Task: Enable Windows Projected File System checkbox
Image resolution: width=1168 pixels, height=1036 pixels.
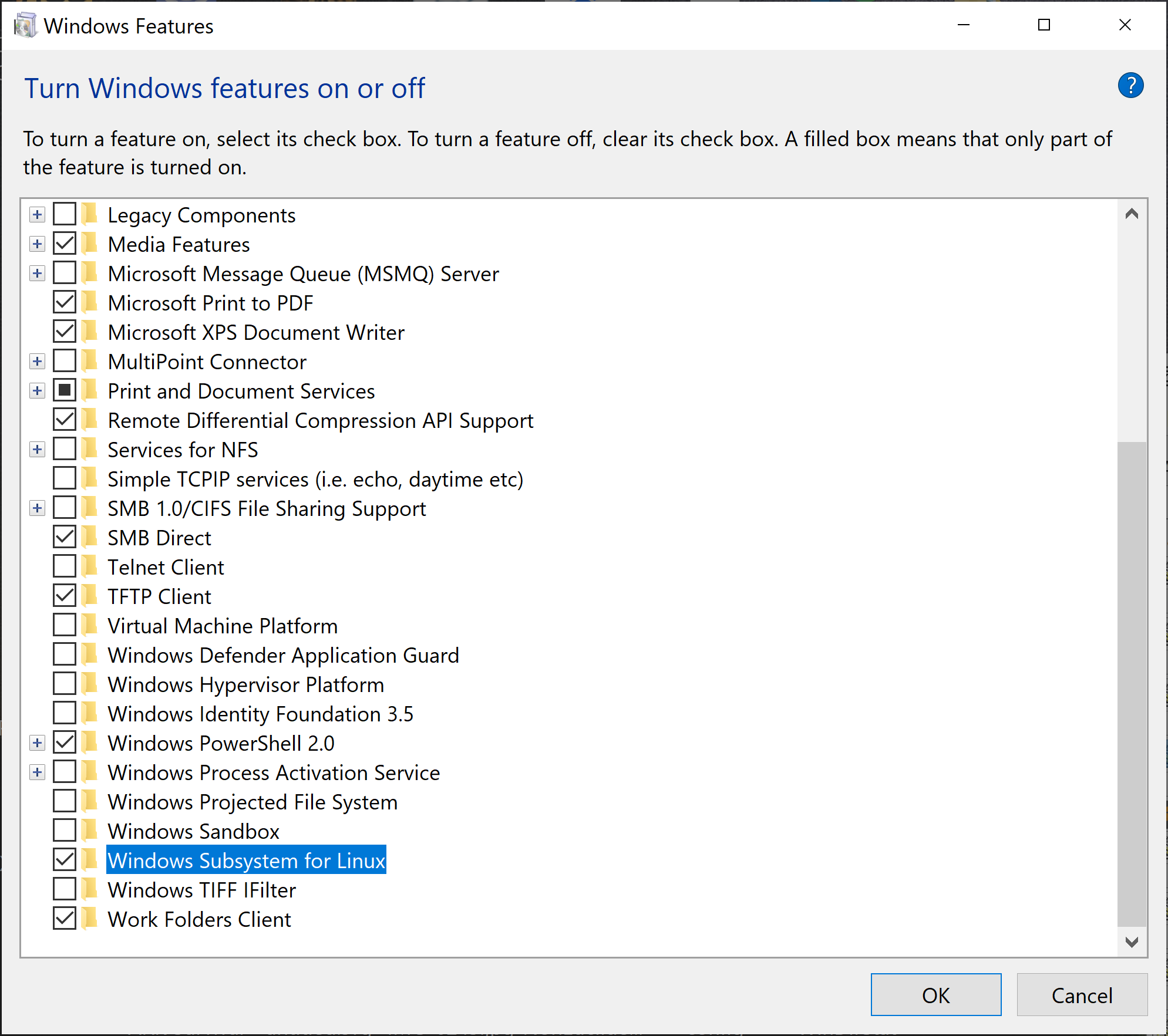Action: point(65,801)
